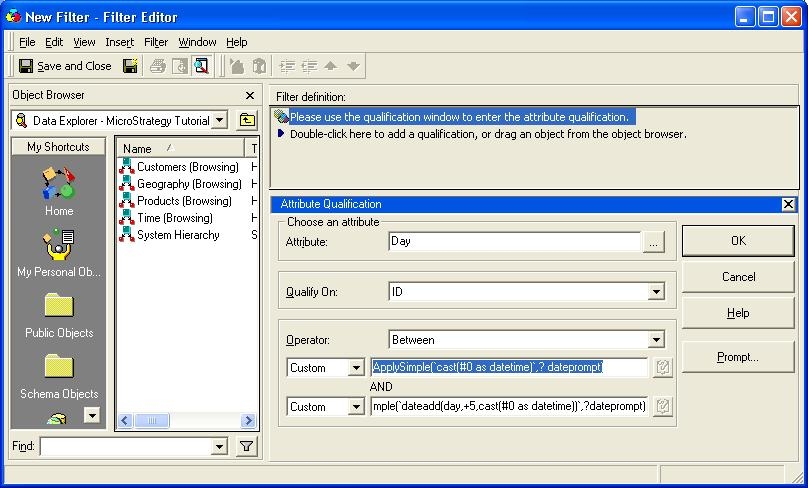Click the Print toolbar icon
The height and width of the screenshot is (488, 808).
point(158,66)
